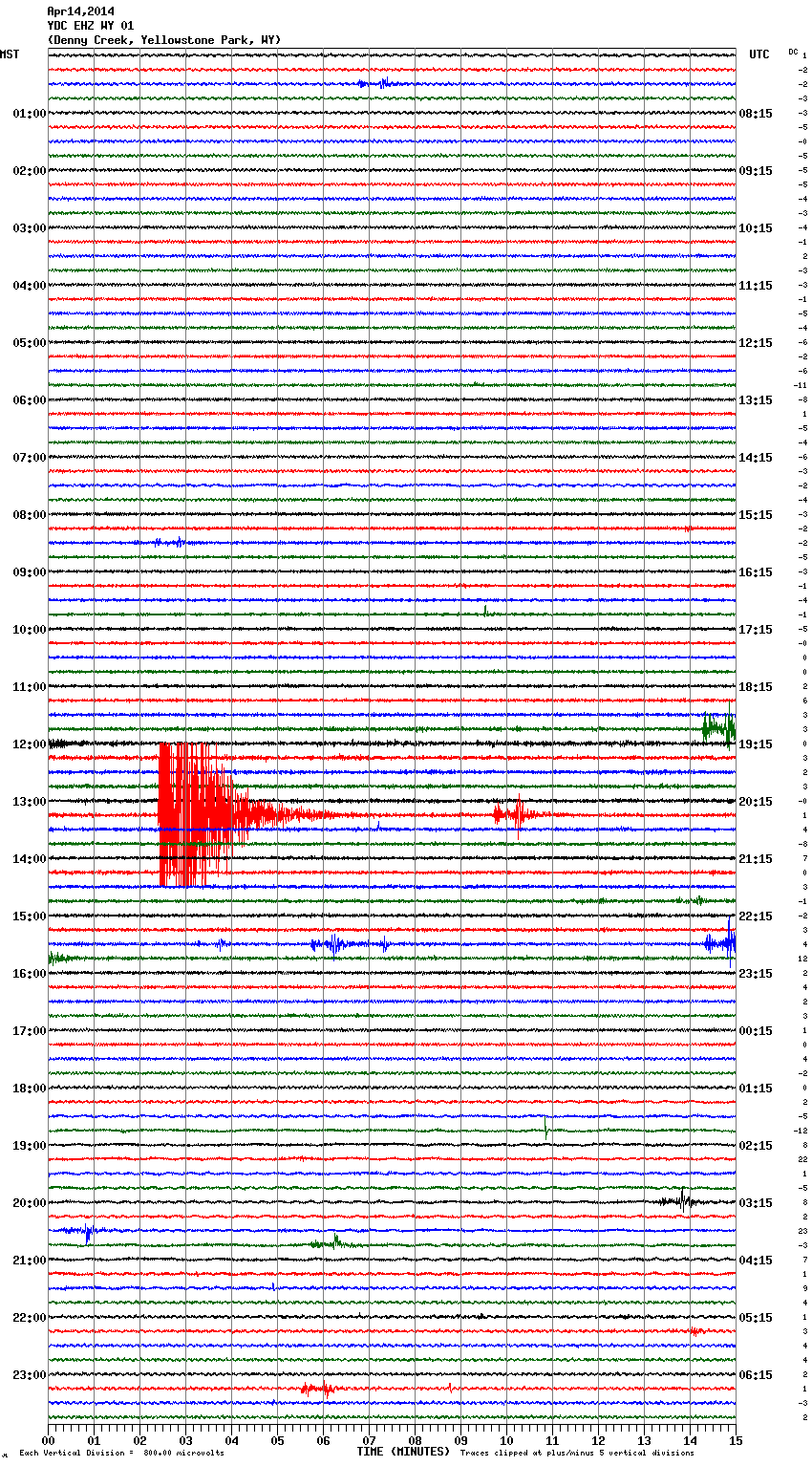The height and width of the screenshot is (1466, 812).
Task: Click the green event near minute 6 before 21:00
Action: click(x=334, y=1242)
